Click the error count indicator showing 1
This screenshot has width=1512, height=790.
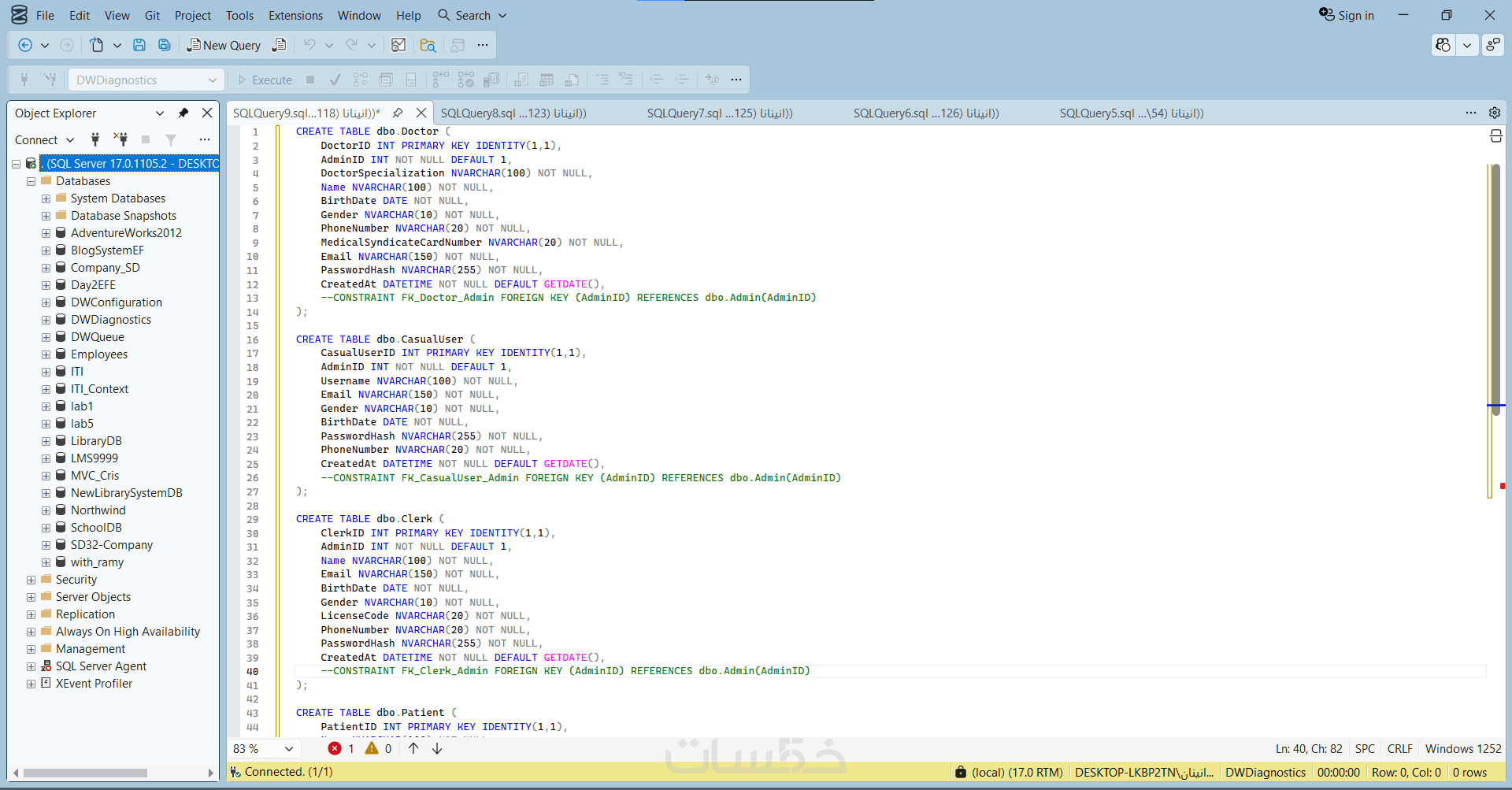click(341, 748)
